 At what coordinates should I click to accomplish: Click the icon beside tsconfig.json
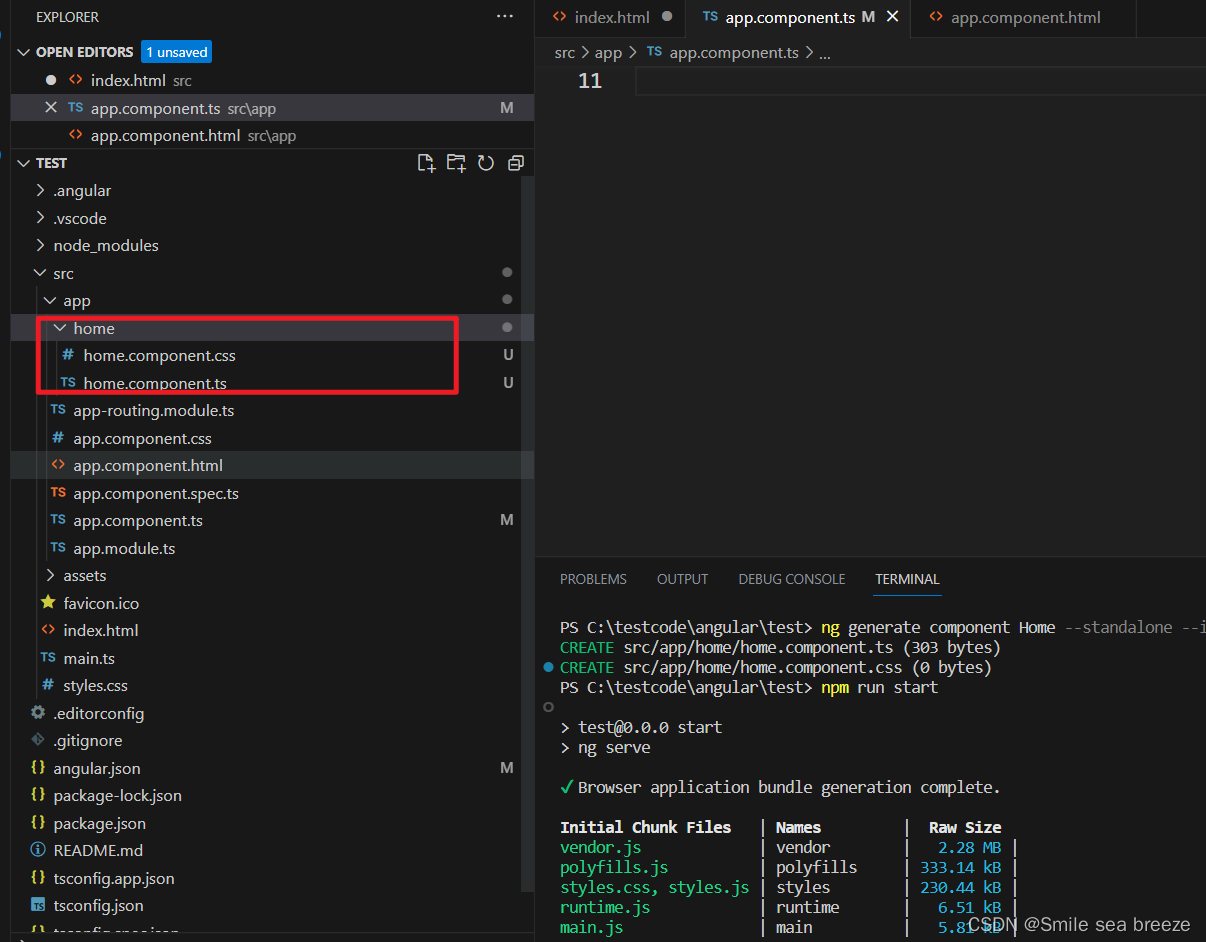(38, 905)
